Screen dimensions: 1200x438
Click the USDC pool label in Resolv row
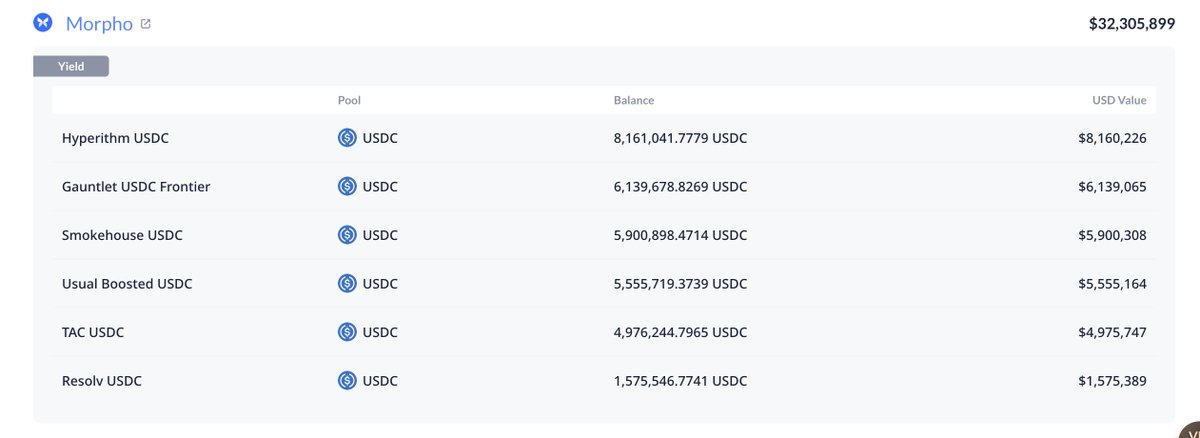380,380
